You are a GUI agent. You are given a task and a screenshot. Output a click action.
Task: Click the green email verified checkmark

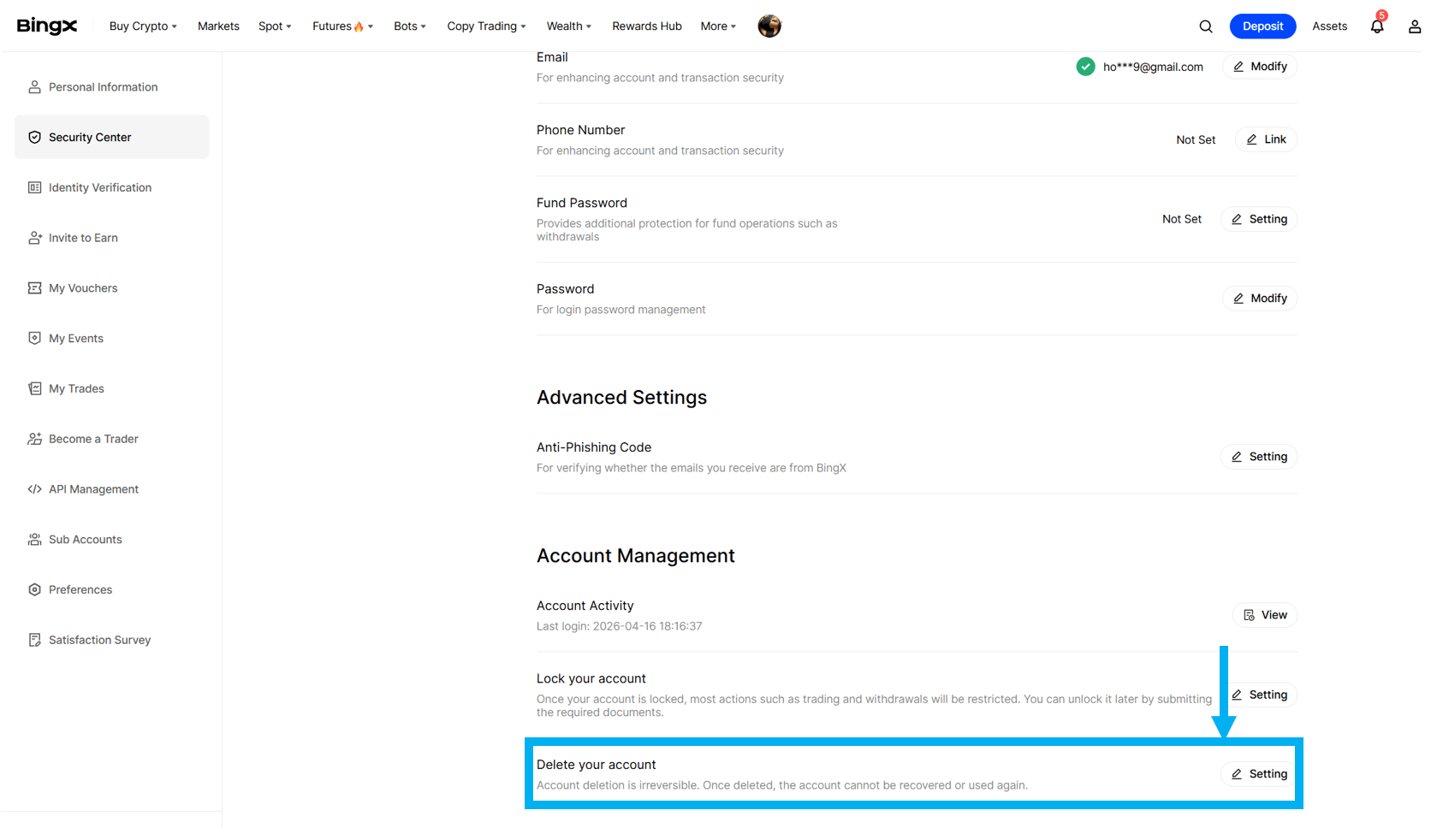click(1085, 67)
